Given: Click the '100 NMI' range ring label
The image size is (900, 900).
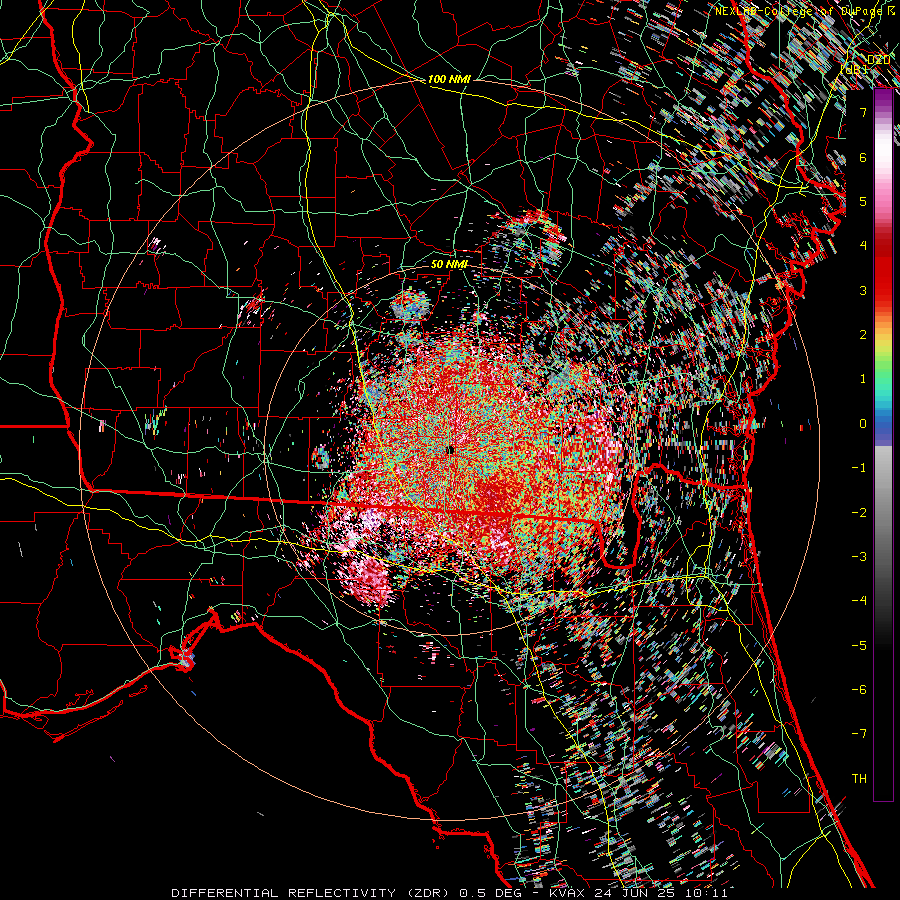Looking at the screenshot, I should click(x=449, y=79).
